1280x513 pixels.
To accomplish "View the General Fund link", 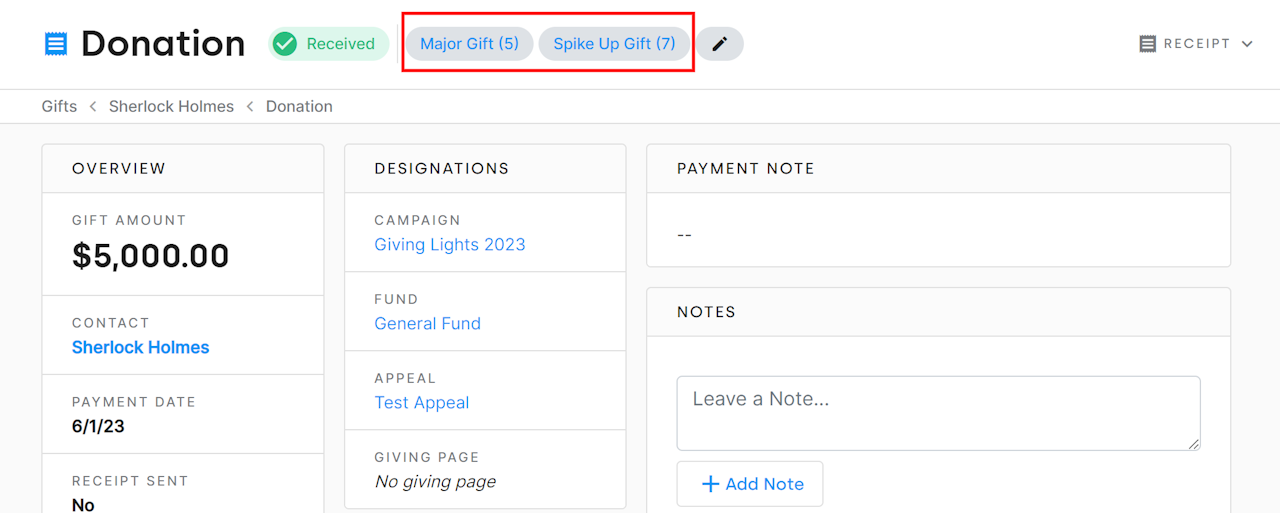I will (427, 323).
